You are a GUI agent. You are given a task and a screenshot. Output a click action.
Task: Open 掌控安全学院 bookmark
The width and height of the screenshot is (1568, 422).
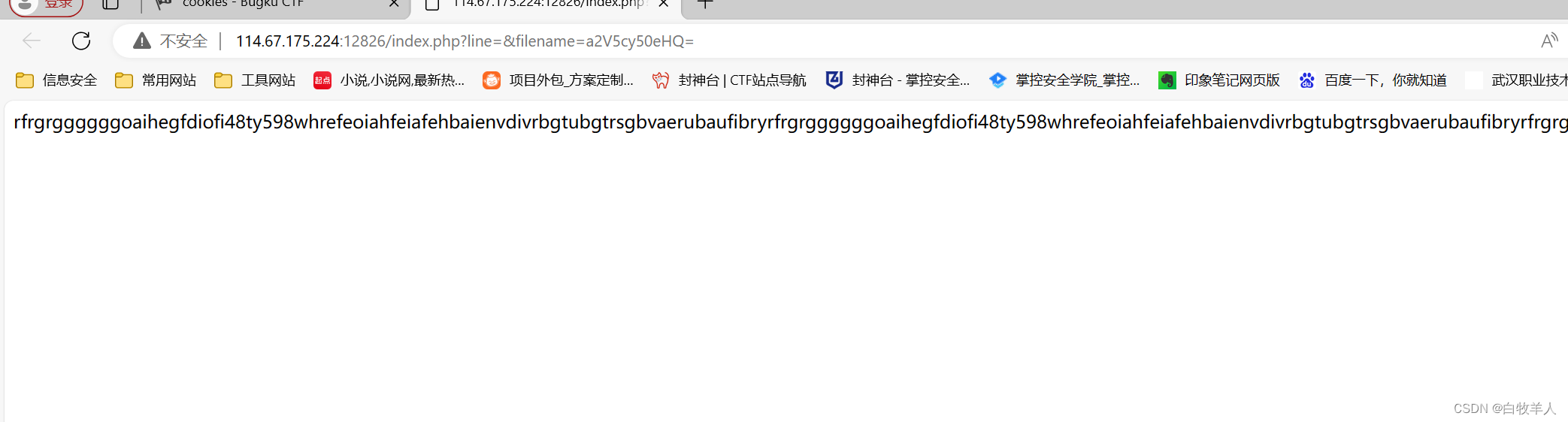click(x=1064, y=80)
